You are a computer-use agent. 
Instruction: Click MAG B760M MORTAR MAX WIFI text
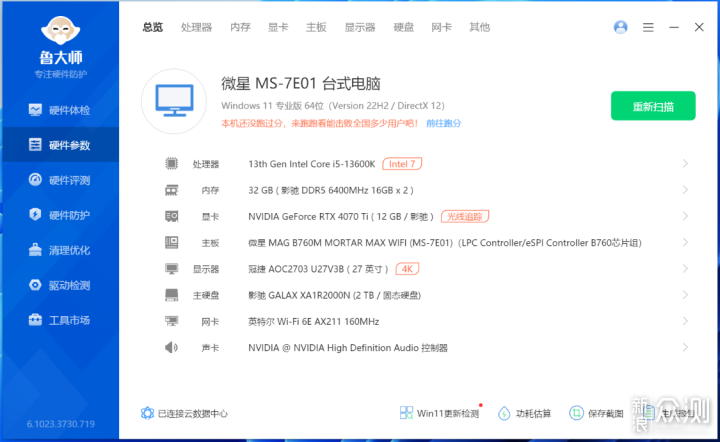click(x=444, y=242)
